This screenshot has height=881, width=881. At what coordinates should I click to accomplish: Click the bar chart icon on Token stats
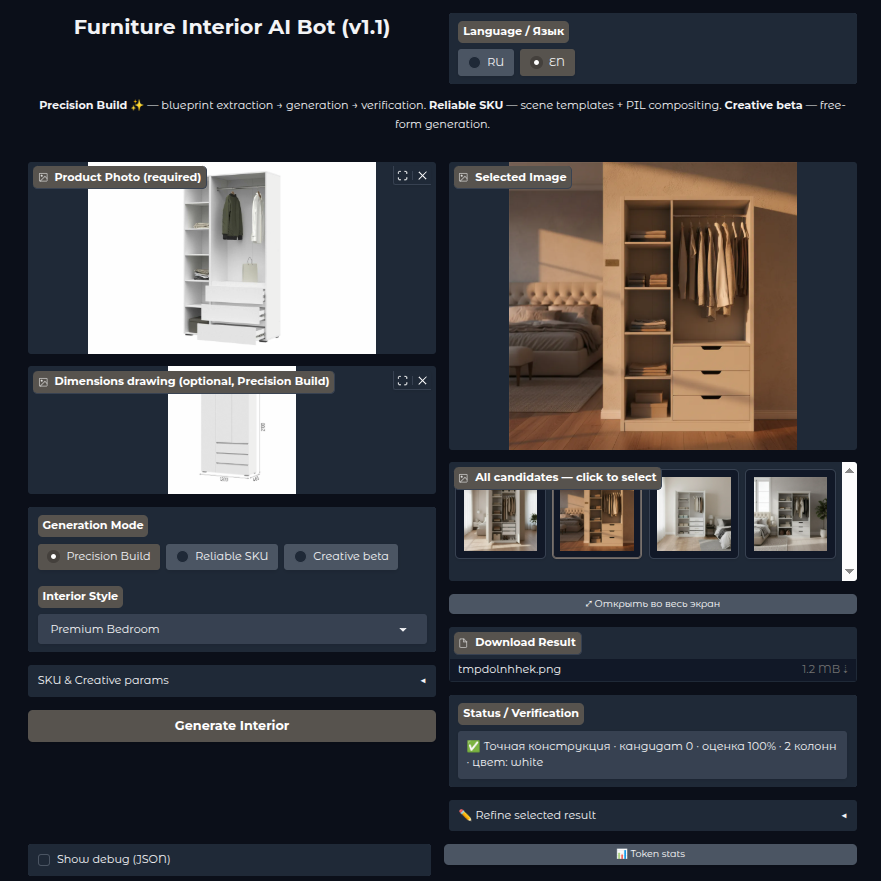(x=623, y=853)
